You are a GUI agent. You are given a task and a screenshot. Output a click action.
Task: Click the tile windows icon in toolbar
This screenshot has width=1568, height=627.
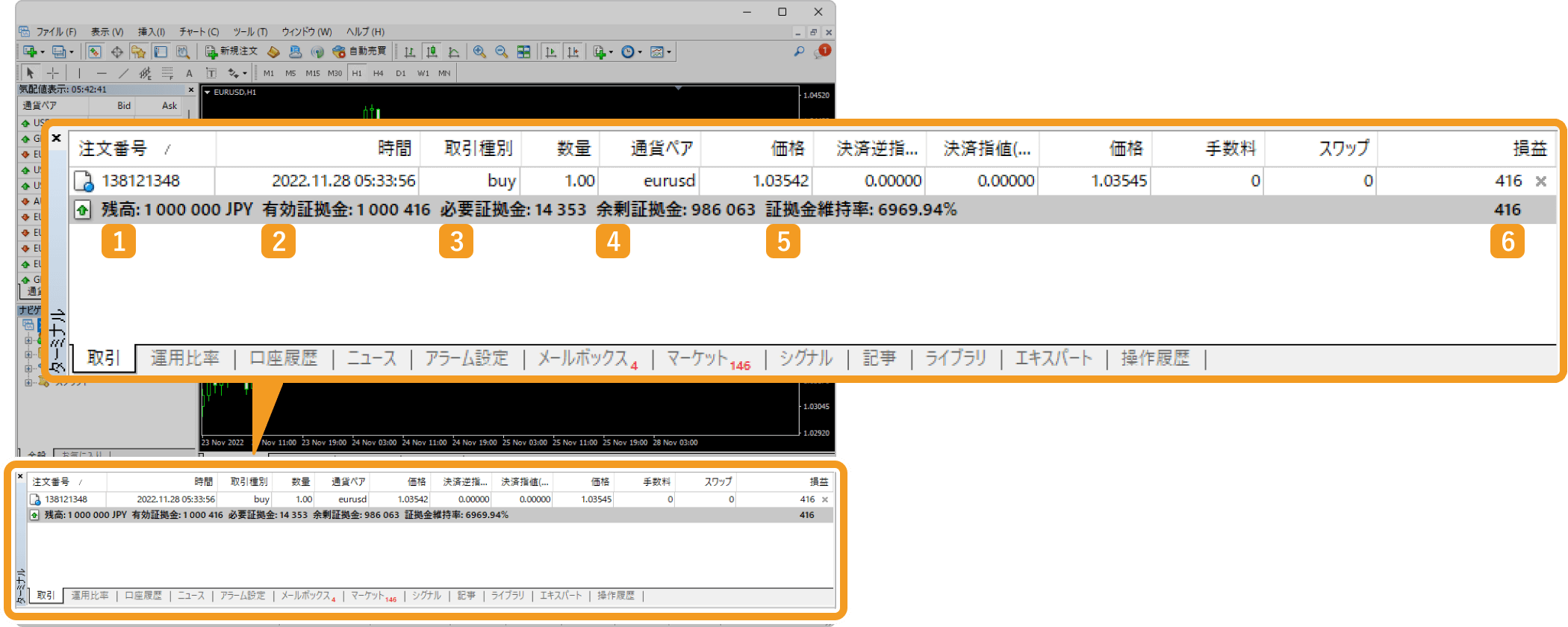(524, 52)
